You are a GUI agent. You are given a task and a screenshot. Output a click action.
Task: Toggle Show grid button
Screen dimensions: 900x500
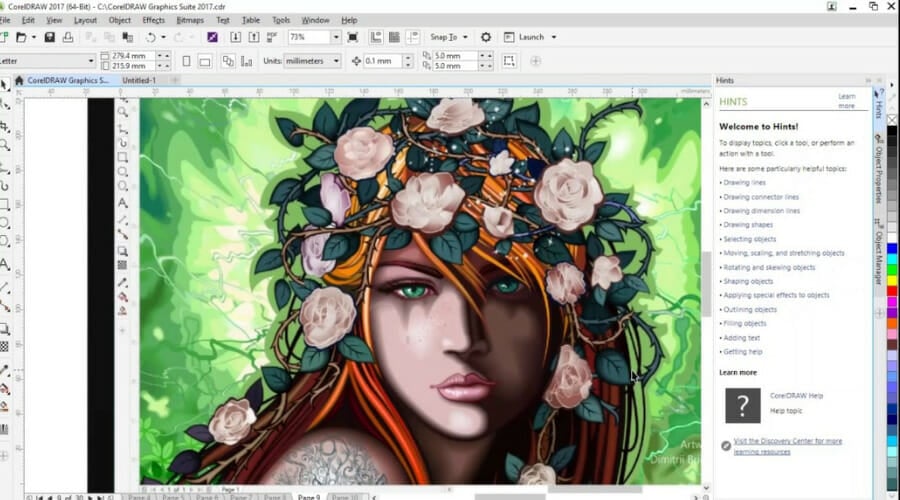394,37
